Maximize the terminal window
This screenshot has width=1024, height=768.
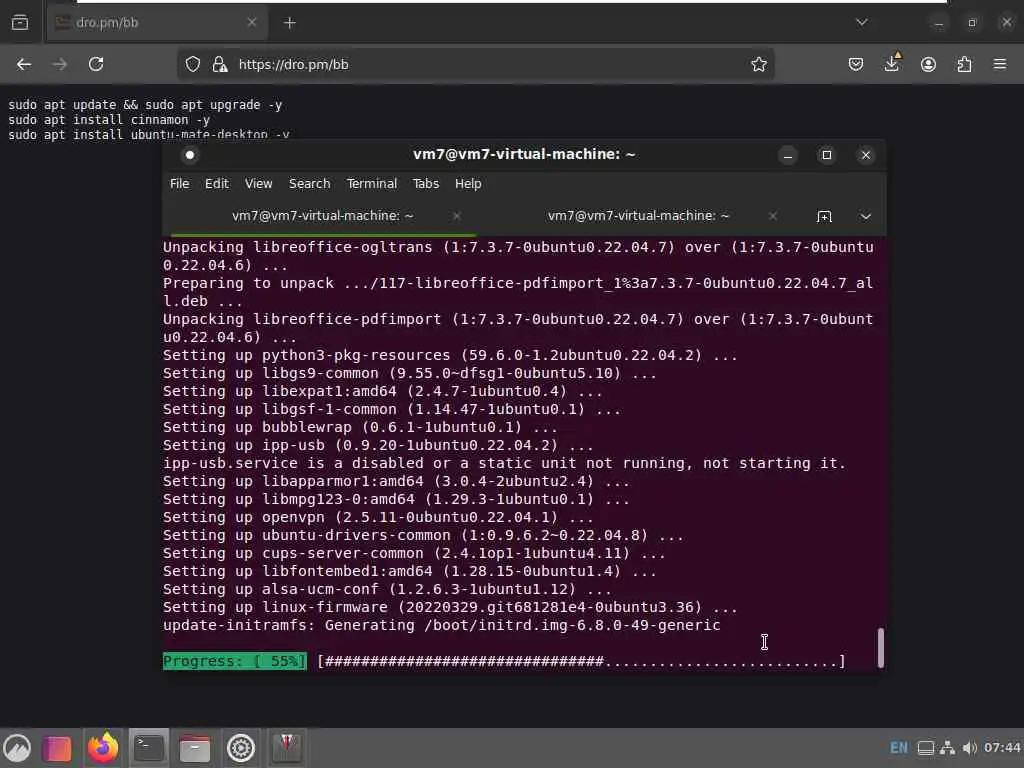click(x=827, y=155)
